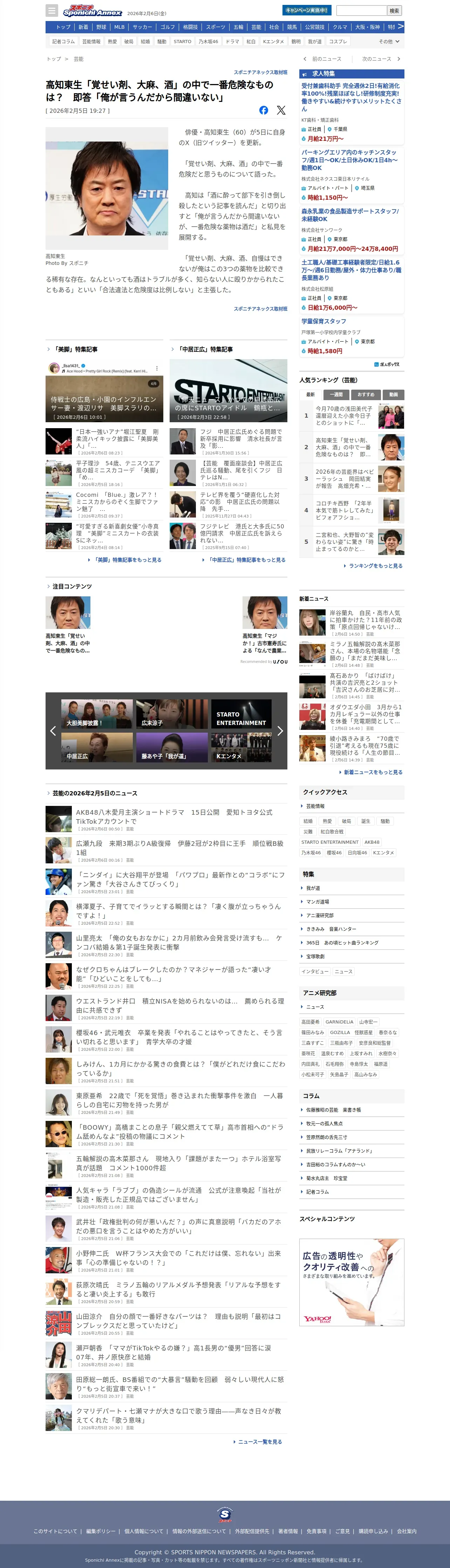Image resolution: width=450 pixels, height=1568 pixels.
Task: Open the hamburger menu icon
Action: [52, 11]
